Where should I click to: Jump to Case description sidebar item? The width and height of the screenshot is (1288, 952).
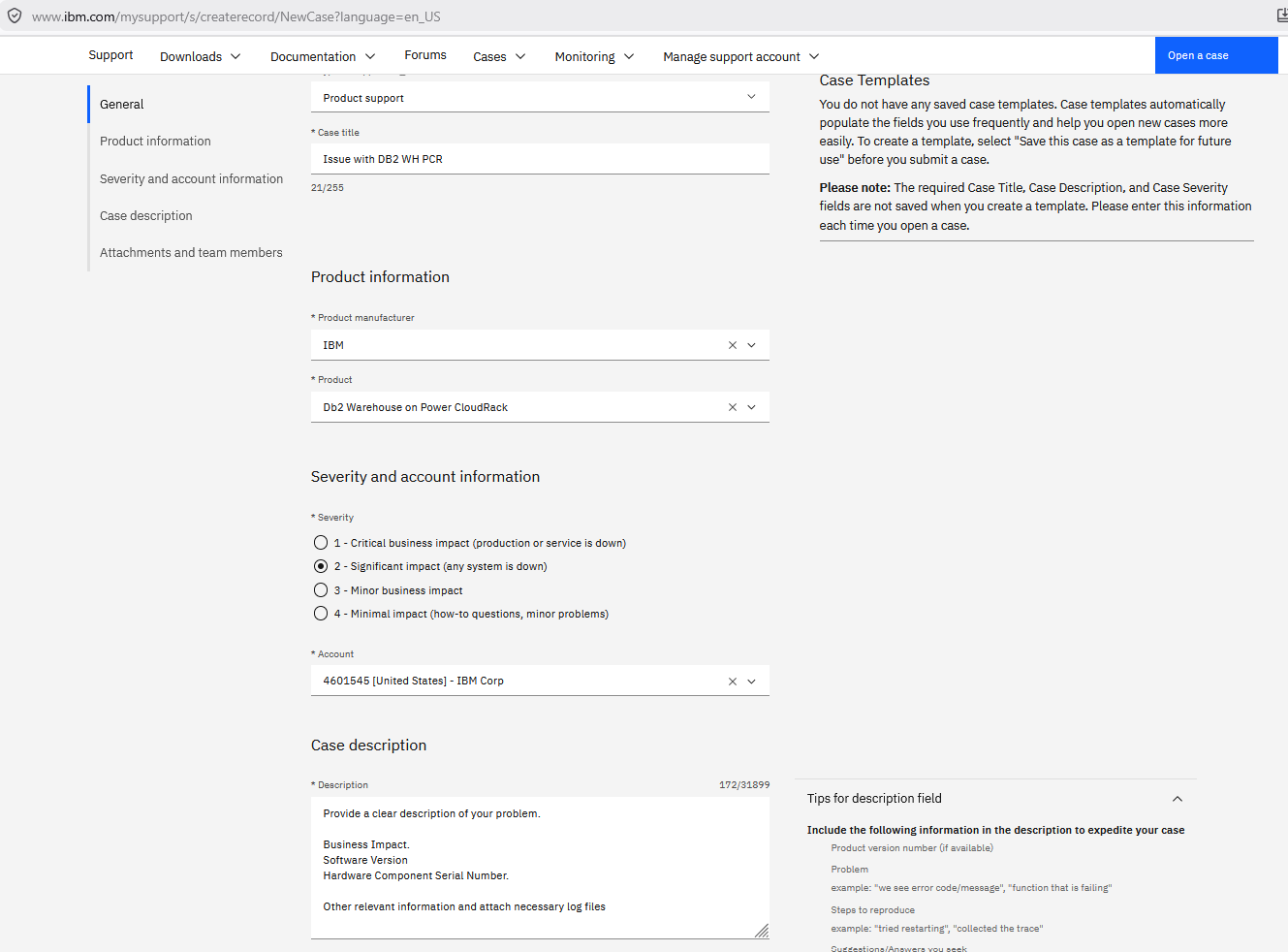tap(145, 216)
